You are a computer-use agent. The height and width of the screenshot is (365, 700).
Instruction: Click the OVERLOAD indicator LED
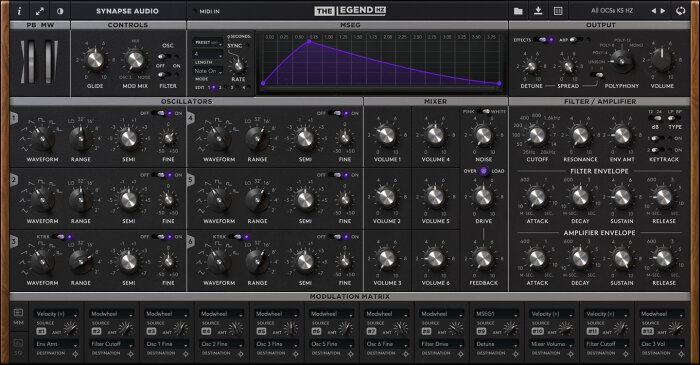click(x=484, y=171)
